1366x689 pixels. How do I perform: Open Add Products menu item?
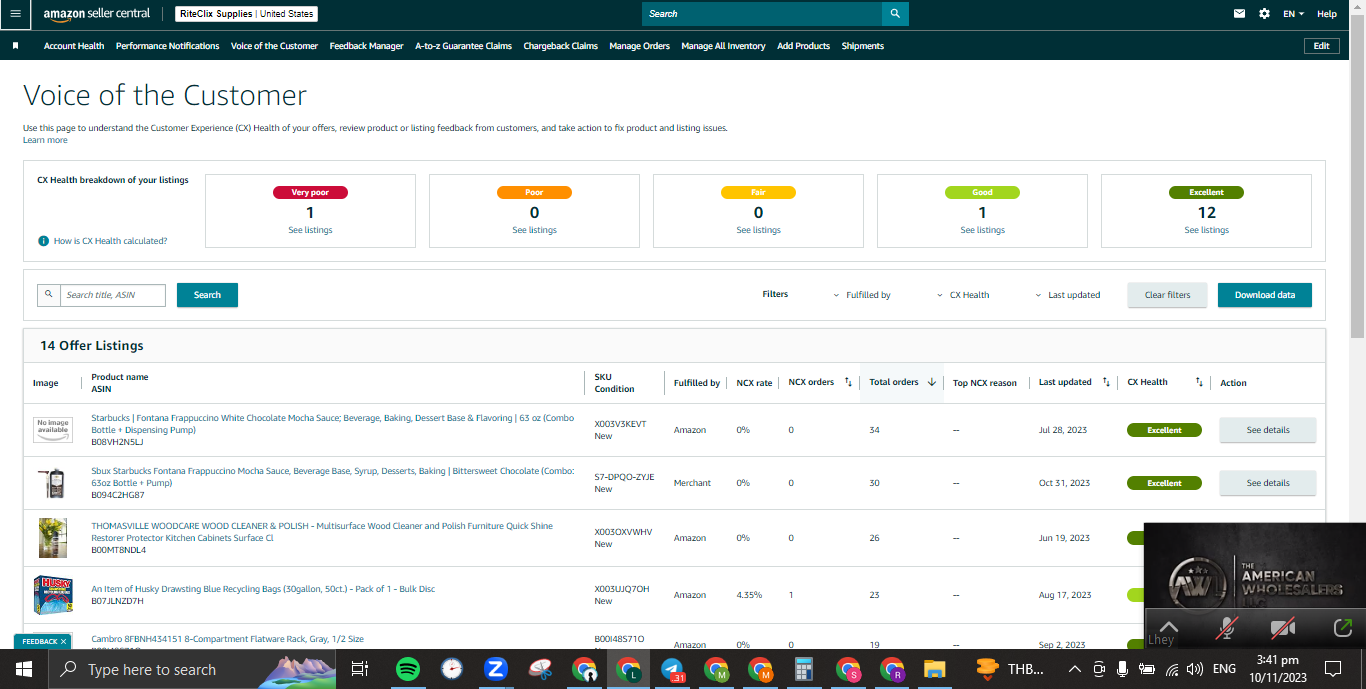point(803,46)
